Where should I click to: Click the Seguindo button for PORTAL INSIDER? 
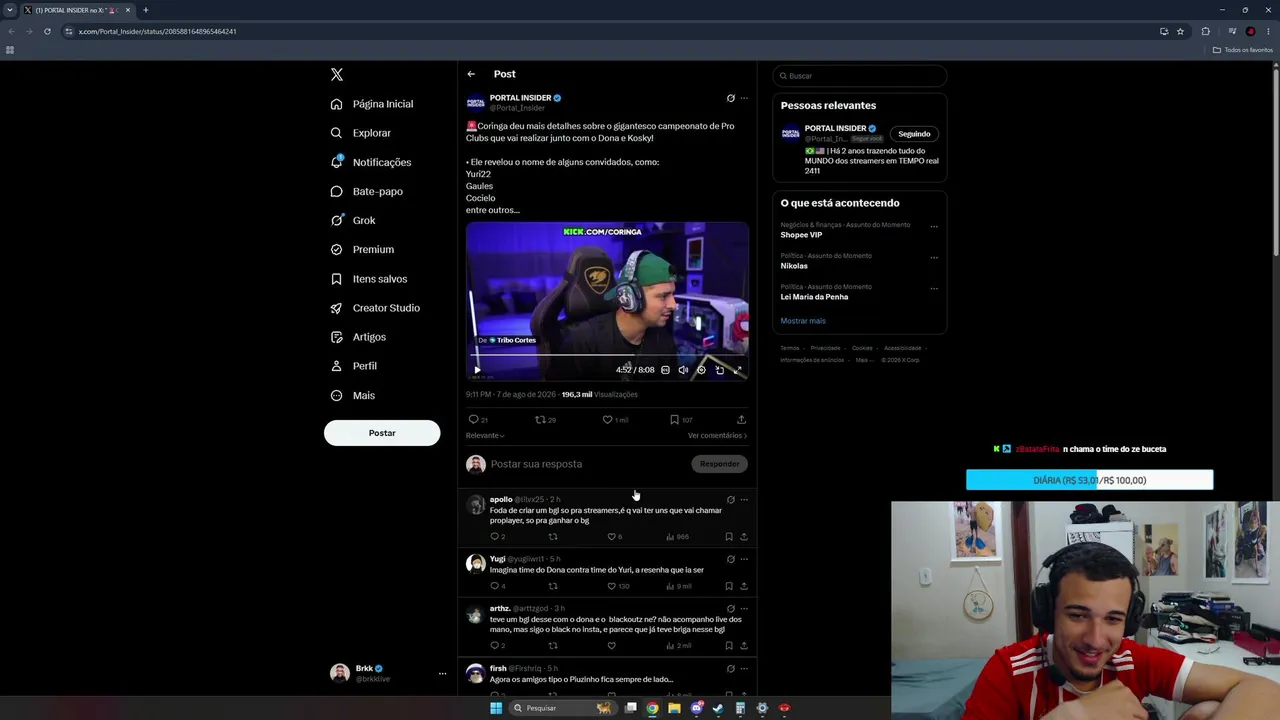[914, 134]
